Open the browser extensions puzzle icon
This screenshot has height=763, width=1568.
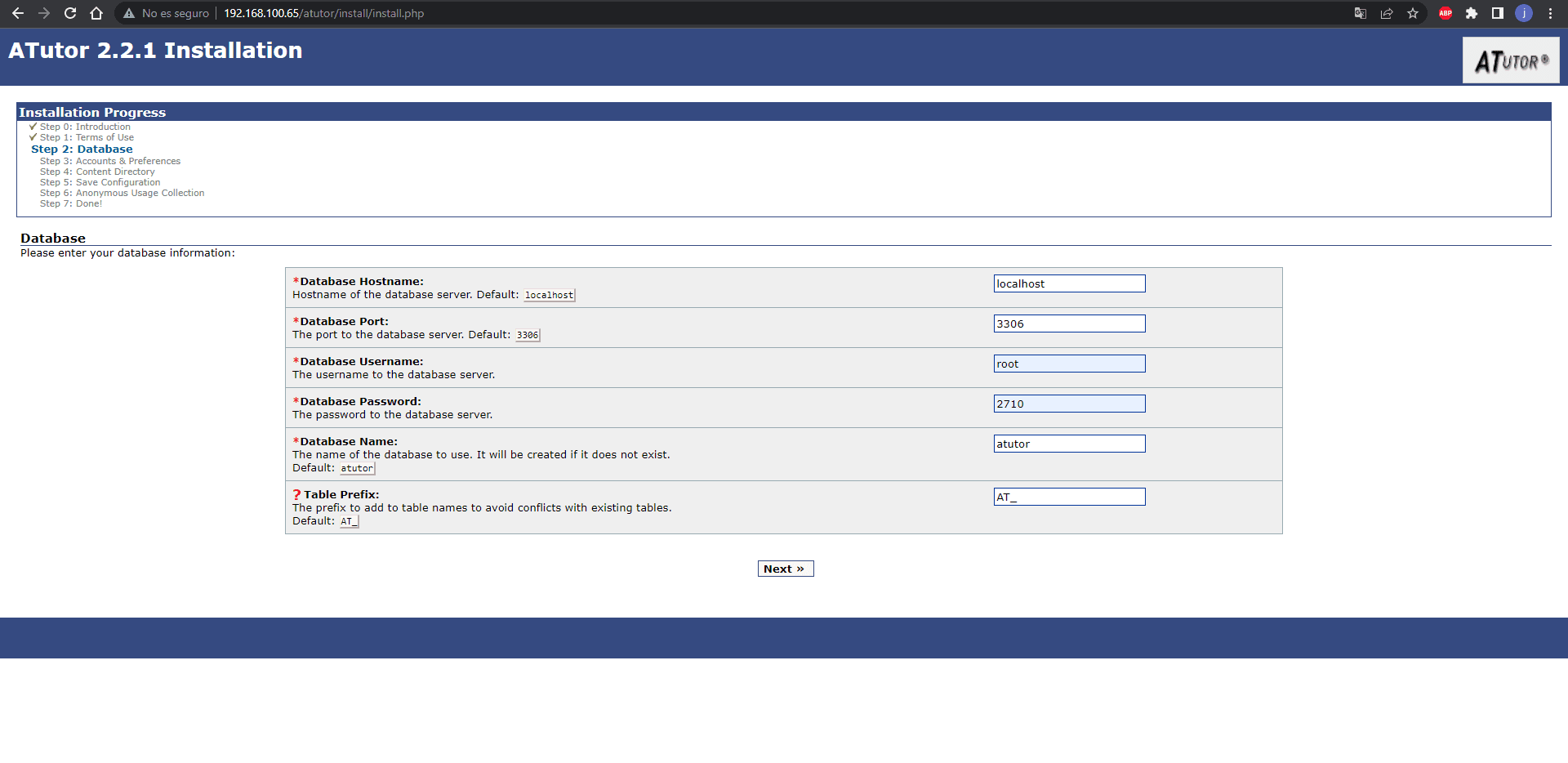coord(1472,13)
